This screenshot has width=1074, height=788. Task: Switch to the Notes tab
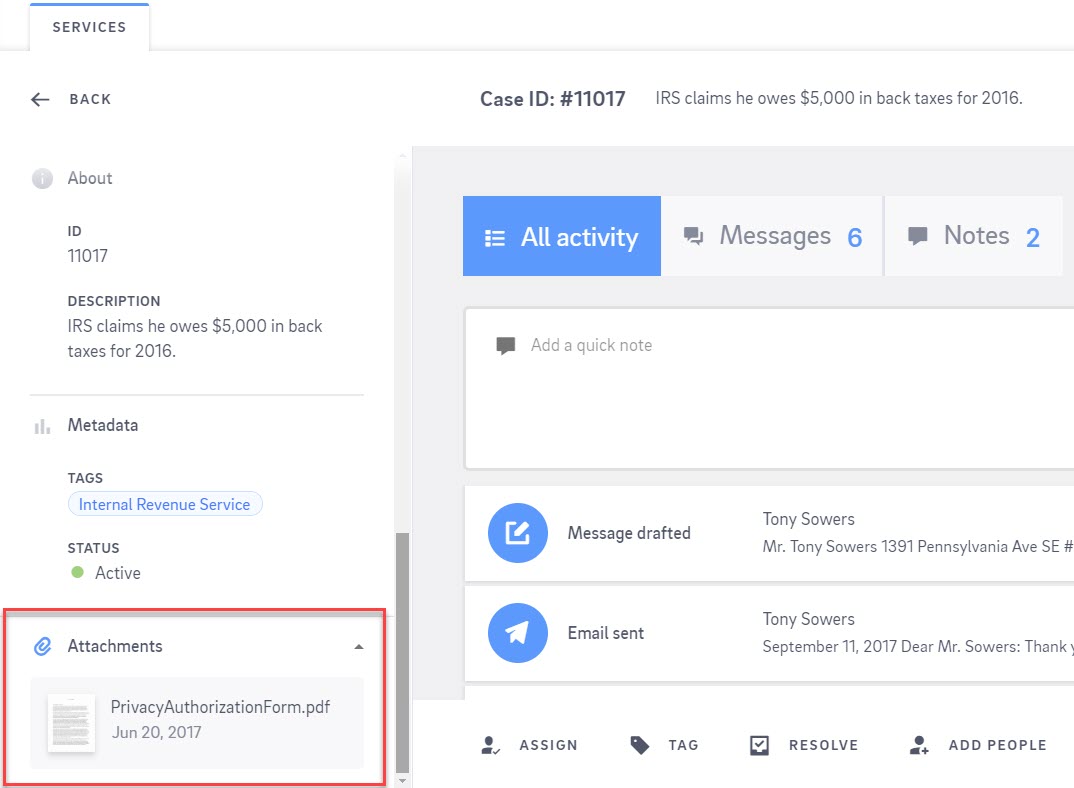point(973,236)
